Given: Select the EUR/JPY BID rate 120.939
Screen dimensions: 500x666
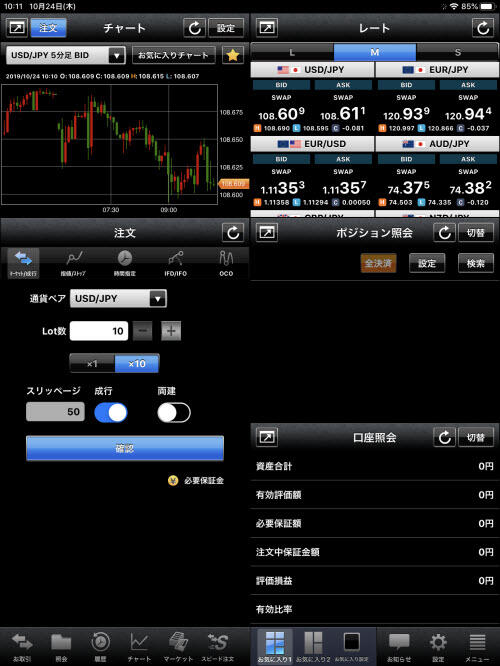Looking at the screenshot, I should (406, 114).
